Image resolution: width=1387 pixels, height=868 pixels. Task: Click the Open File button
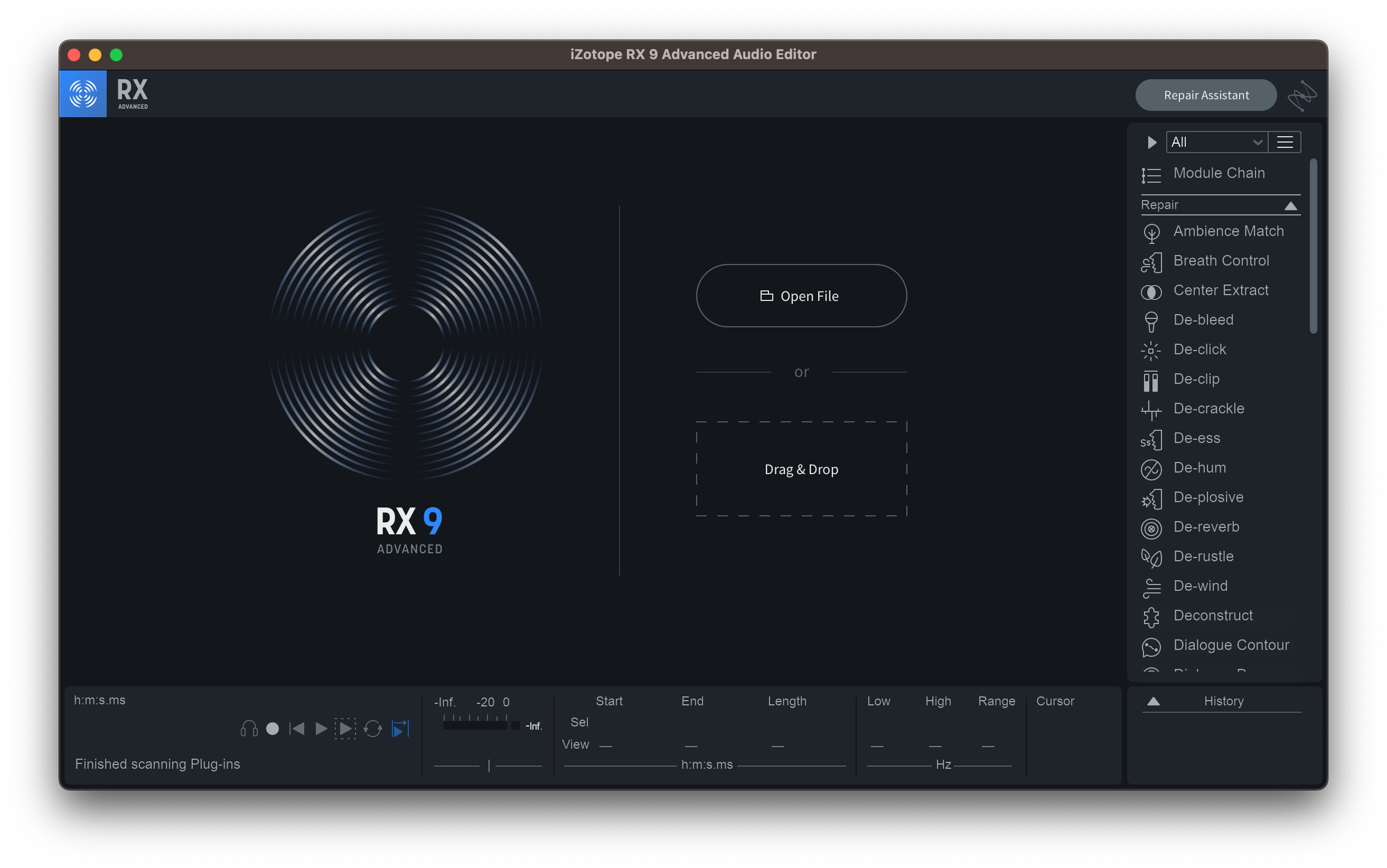click(801, 296)
